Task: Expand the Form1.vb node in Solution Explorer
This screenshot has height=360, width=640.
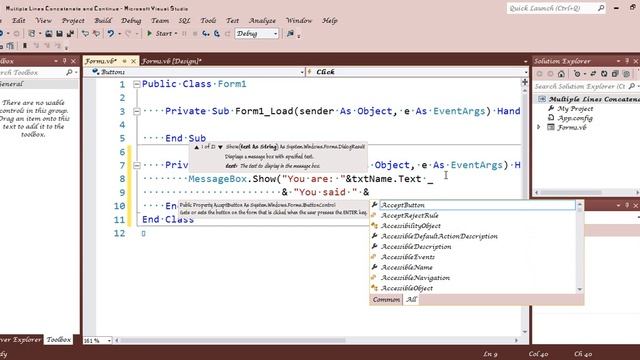Action: (x=539, y=127)
